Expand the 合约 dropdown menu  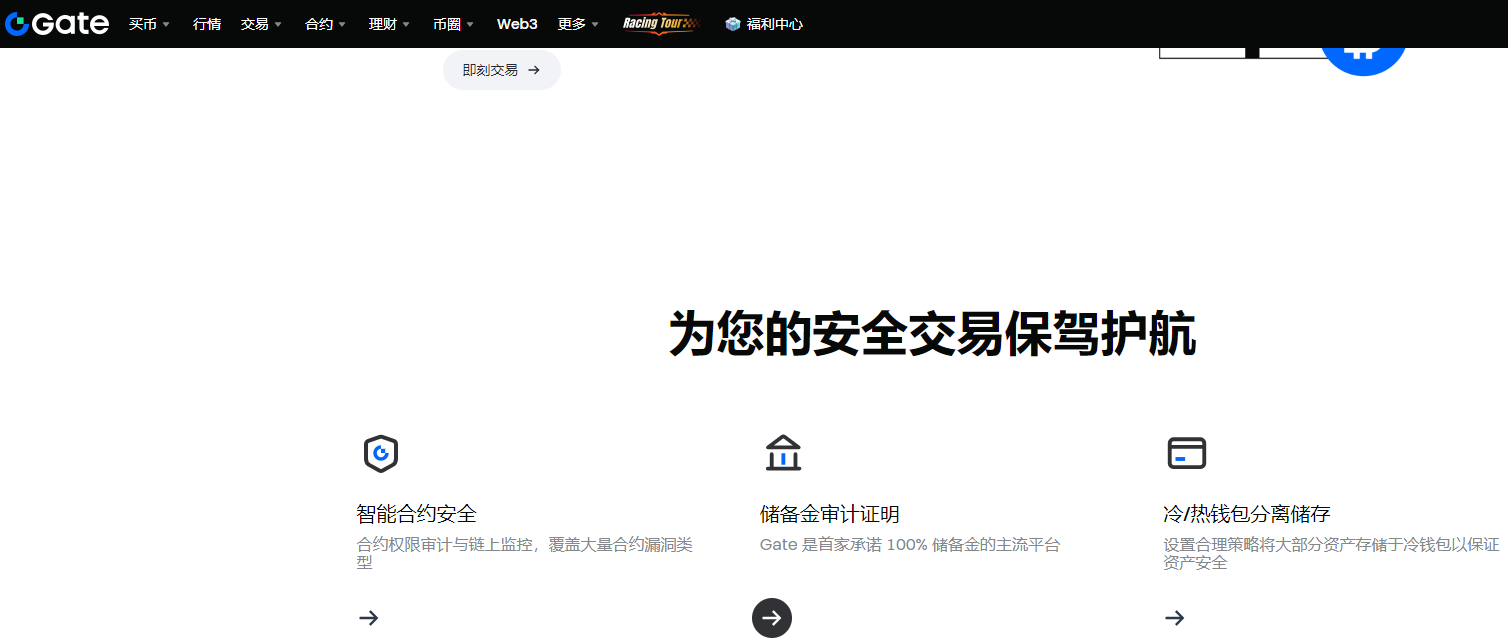[325, 24]
